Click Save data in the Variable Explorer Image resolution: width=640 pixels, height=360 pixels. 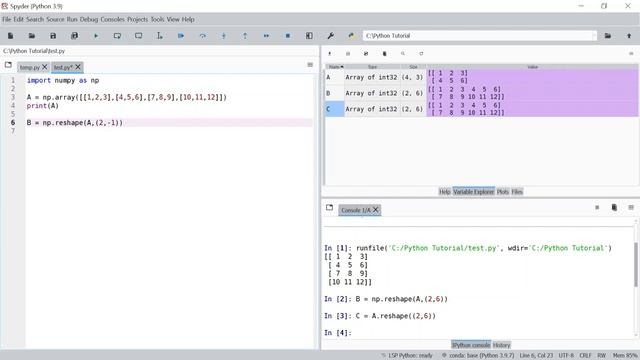348,53
